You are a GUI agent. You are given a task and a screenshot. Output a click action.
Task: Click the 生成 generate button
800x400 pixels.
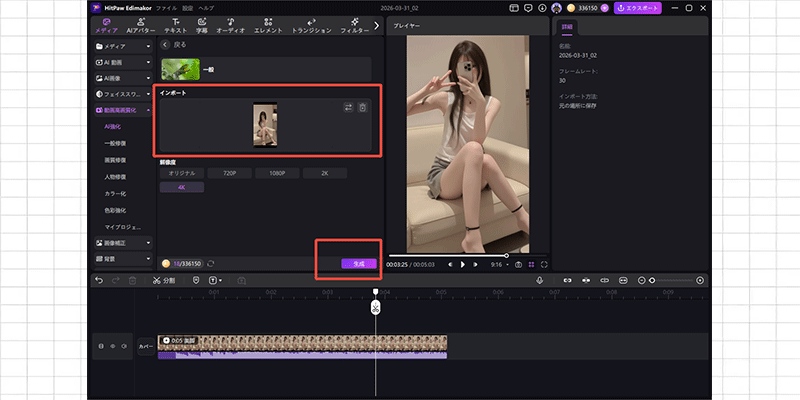pos(359,264)
